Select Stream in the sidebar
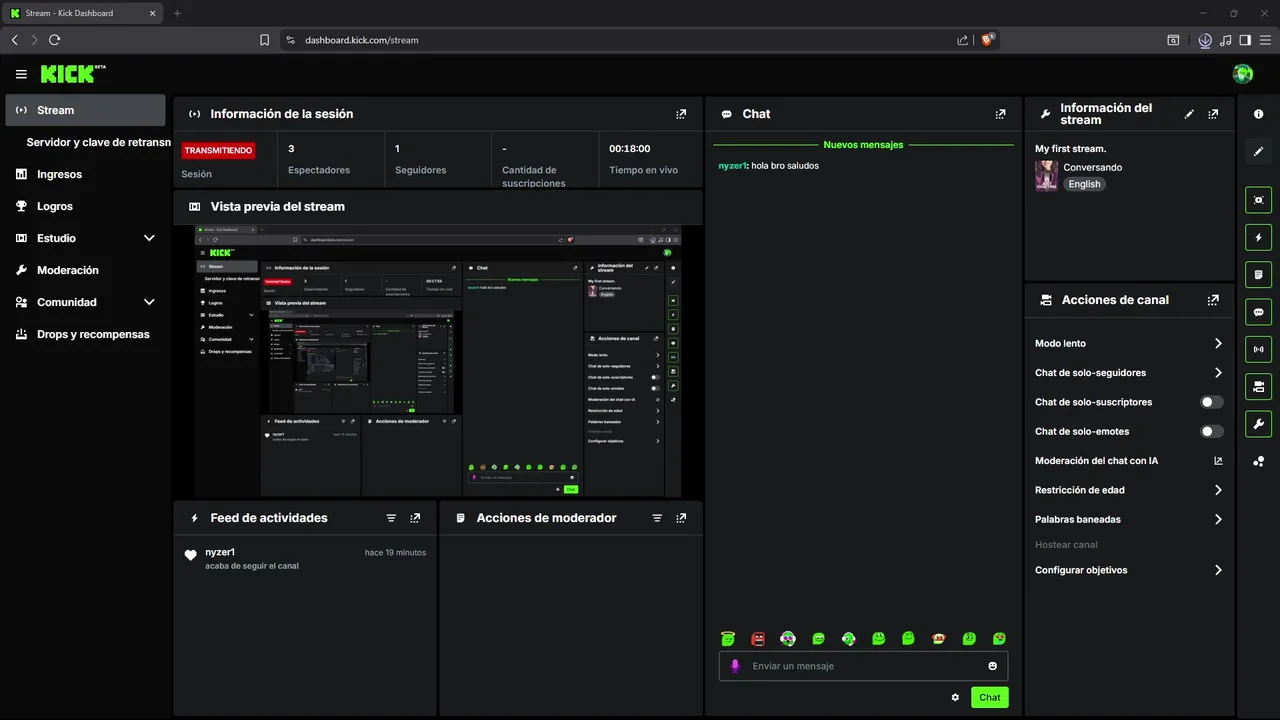Image resolution: width=1280 pixels, height=720 pixels. point(85,110)
